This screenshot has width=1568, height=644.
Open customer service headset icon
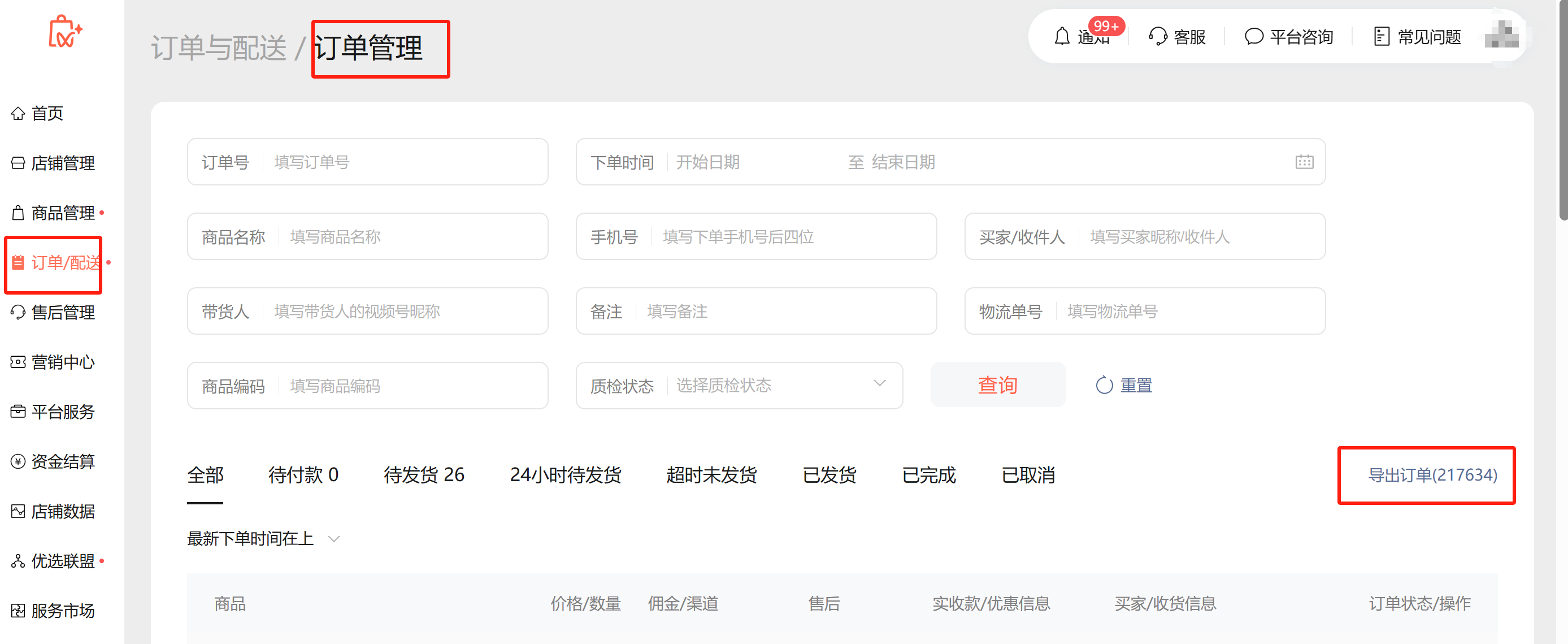pos(1157,37)
